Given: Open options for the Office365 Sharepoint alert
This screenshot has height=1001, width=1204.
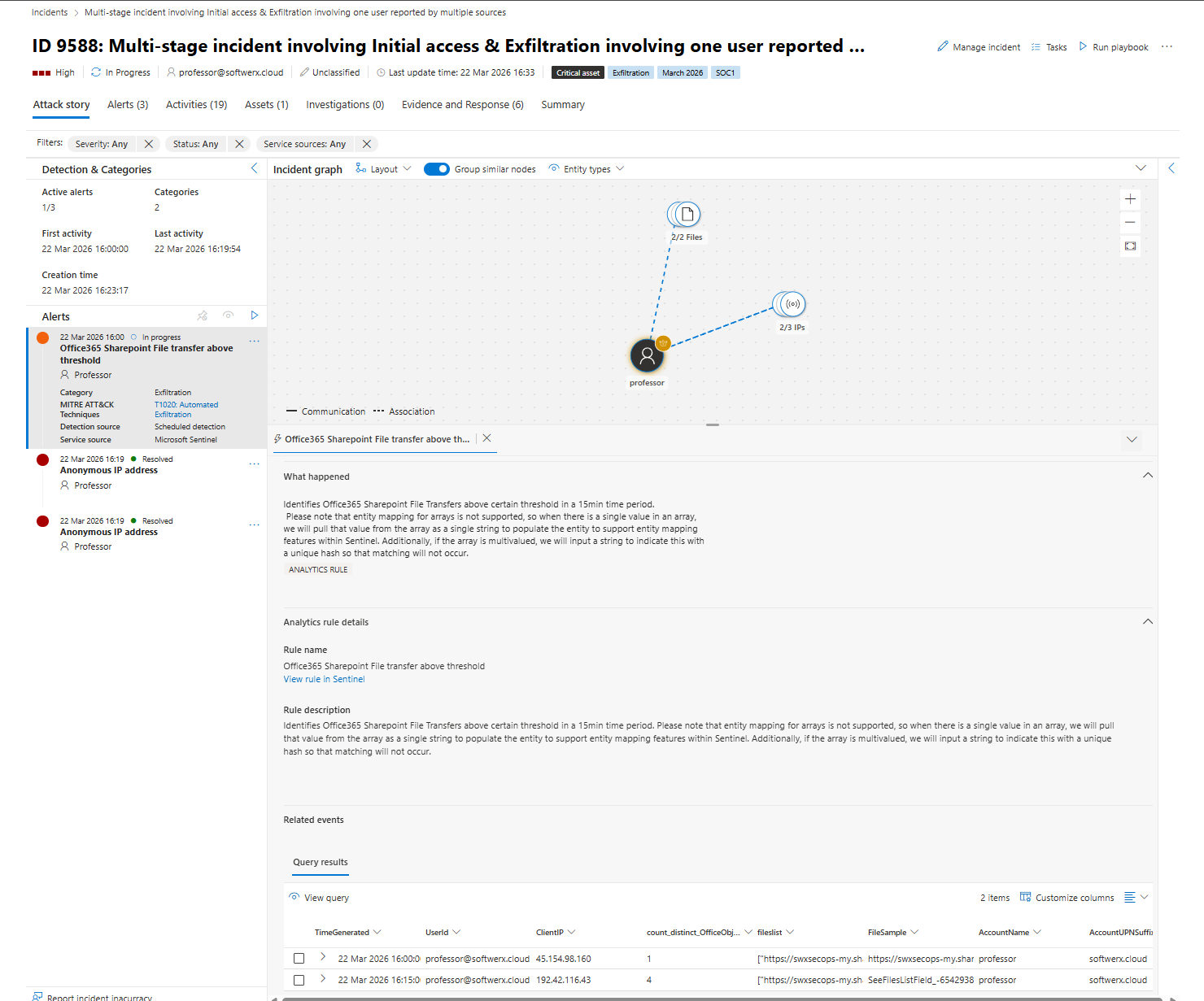Looking at the screenshot, I should (x=254, y=342).
